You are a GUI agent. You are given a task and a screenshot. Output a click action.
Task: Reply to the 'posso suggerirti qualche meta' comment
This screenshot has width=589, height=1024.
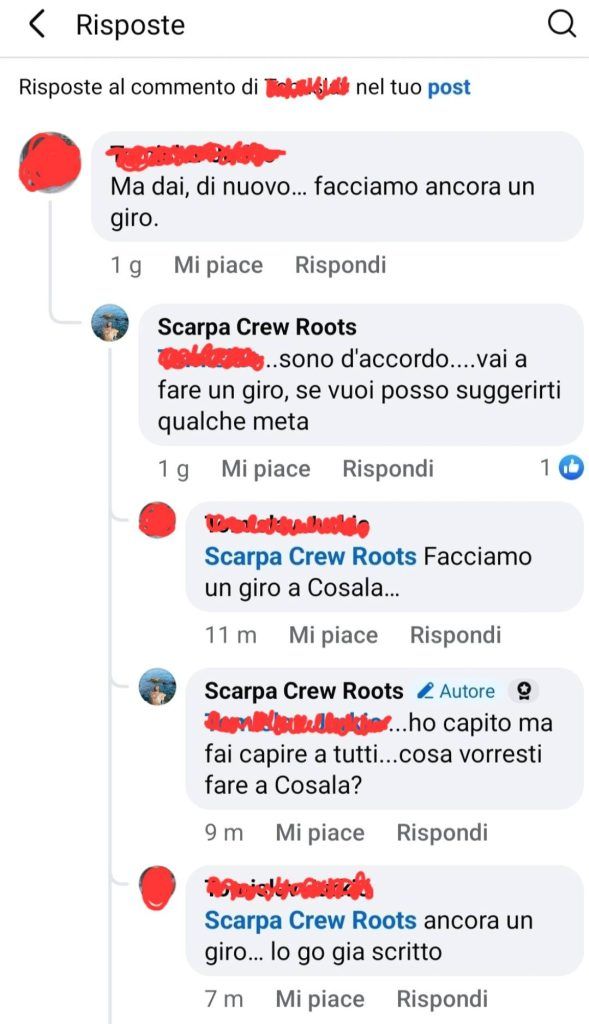tap(388, 469)
